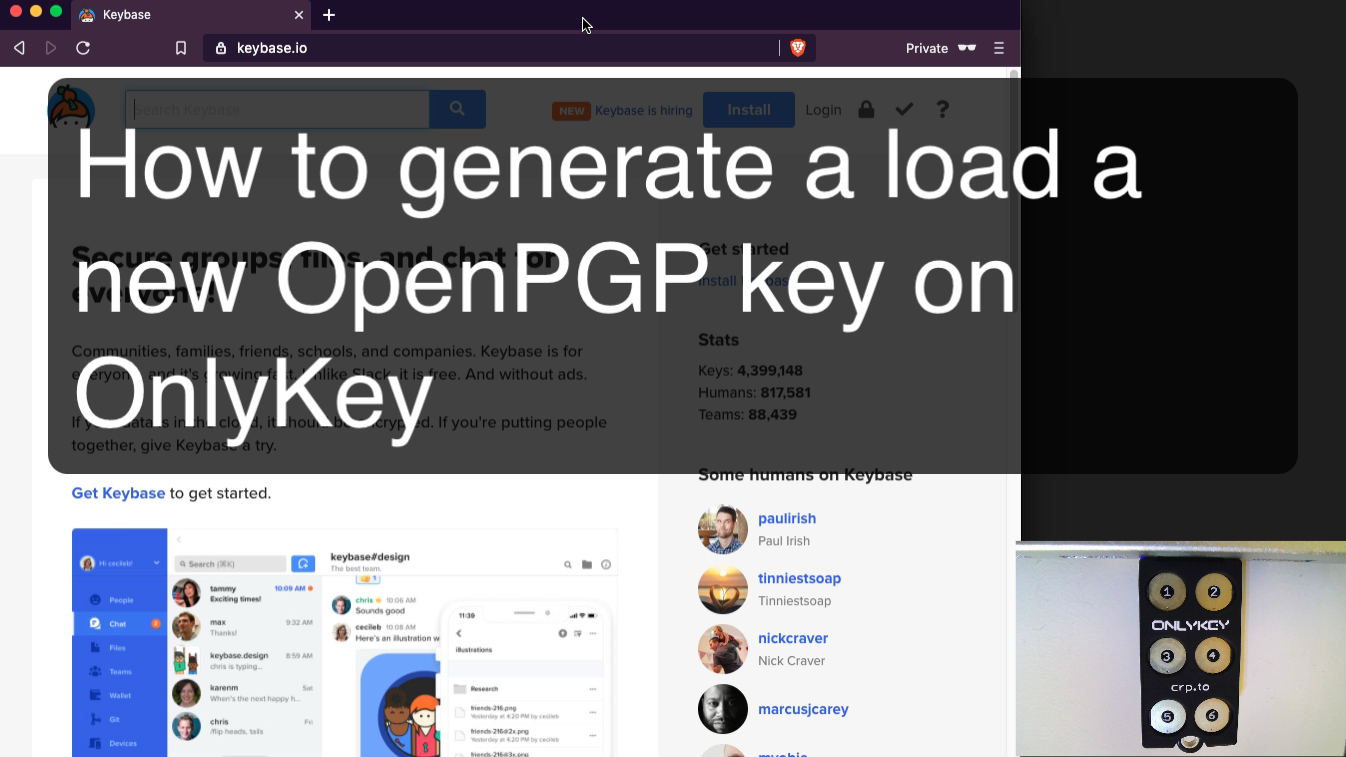Open a new tab with the plus button
The image size is (1346, 757).
[329, 15]
